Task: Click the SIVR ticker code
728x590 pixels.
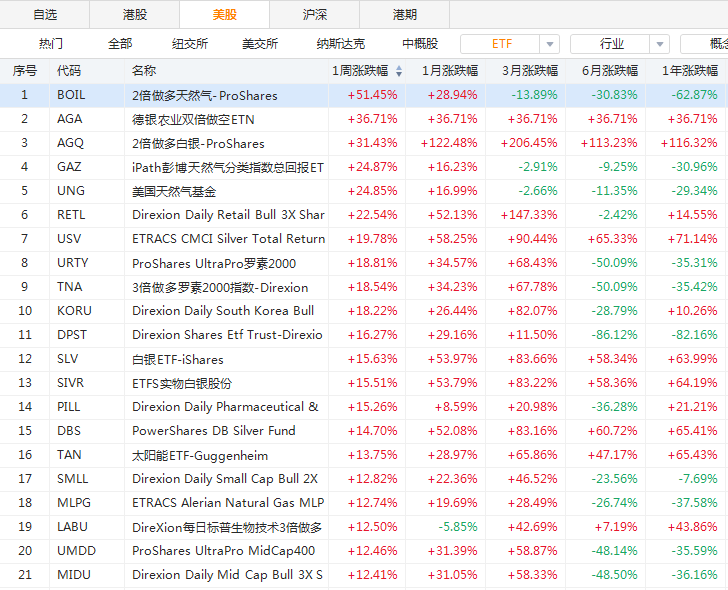Action: click(x=70, y=383)
